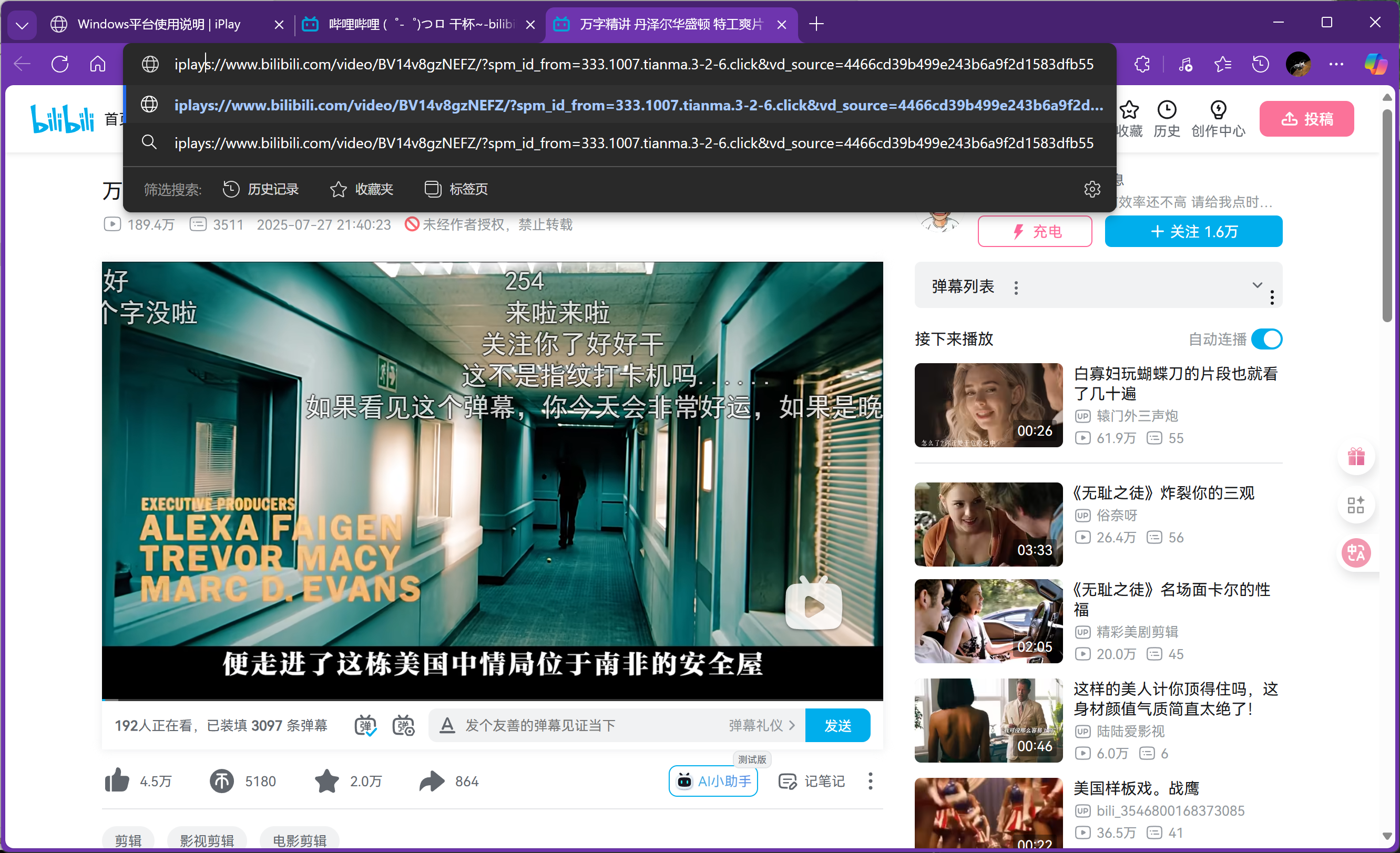Share the video using the share arrow icon

(432, 781)
